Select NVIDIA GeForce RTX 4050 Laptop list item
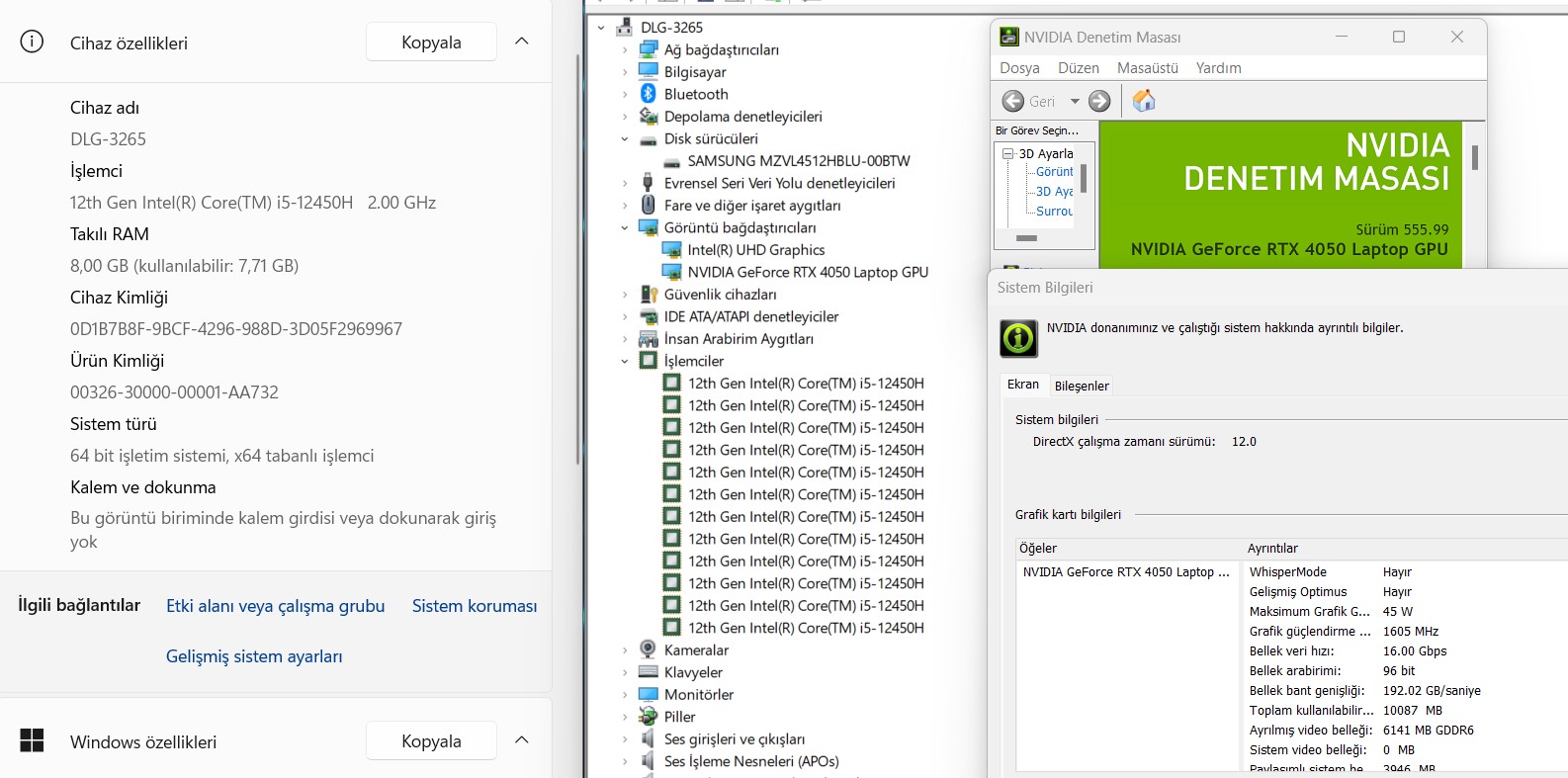 click(x=1126, y=572)
